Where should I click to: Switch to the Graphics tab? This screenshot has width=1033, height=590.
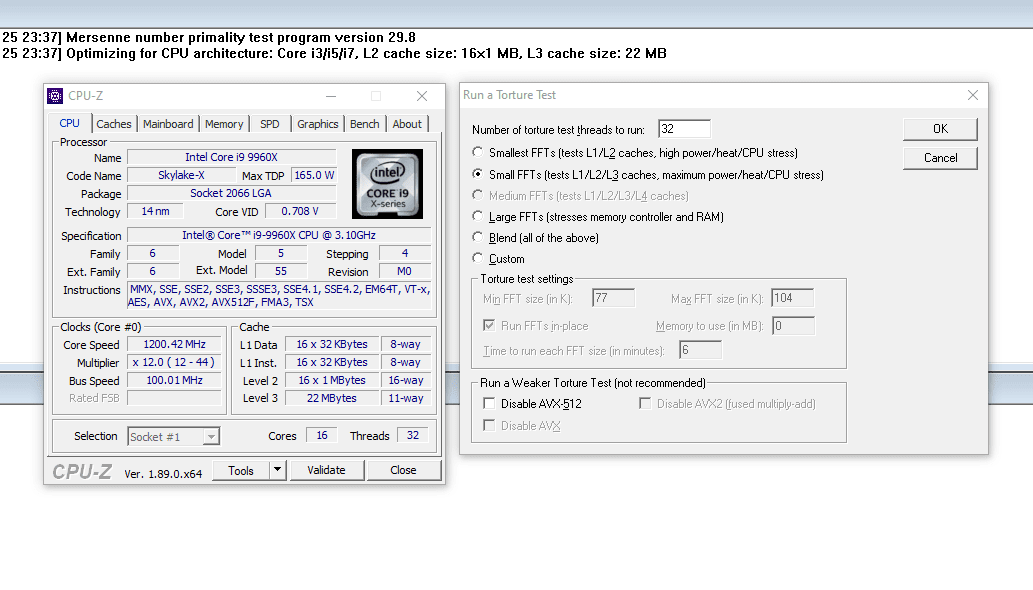[318, 124]
